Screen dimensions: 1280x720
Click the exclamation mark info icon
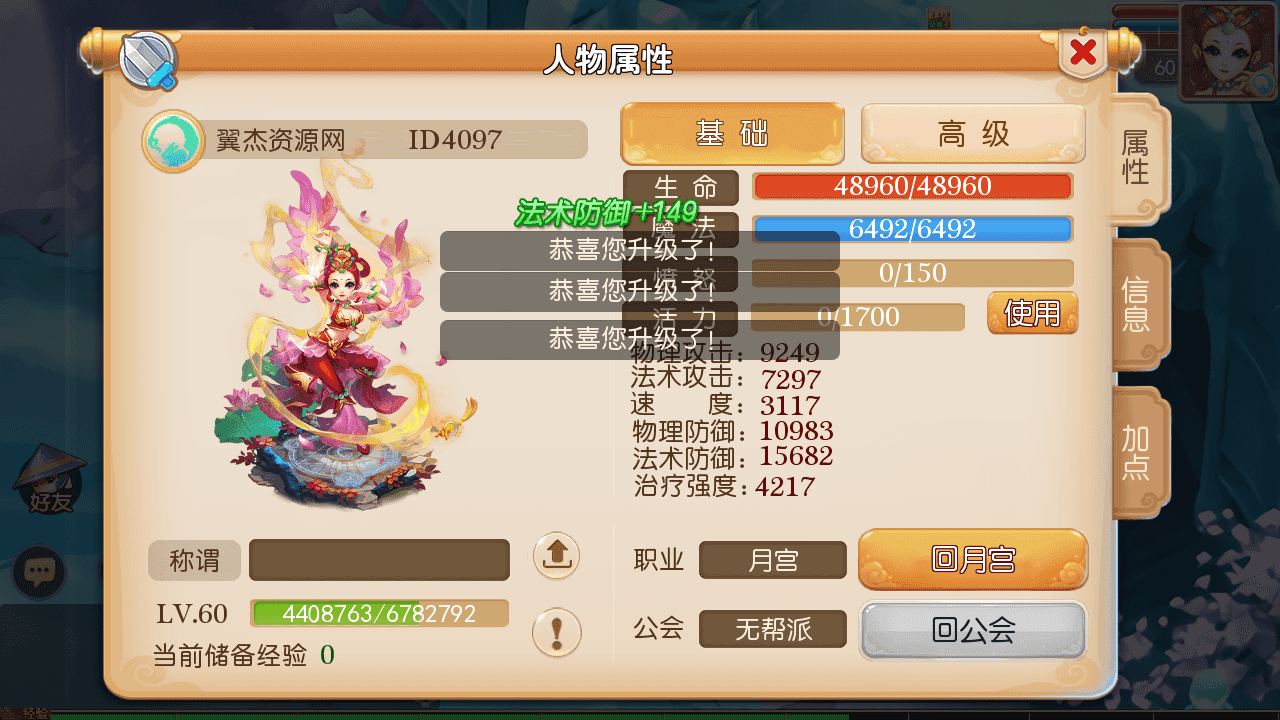[x=557, y=633]
